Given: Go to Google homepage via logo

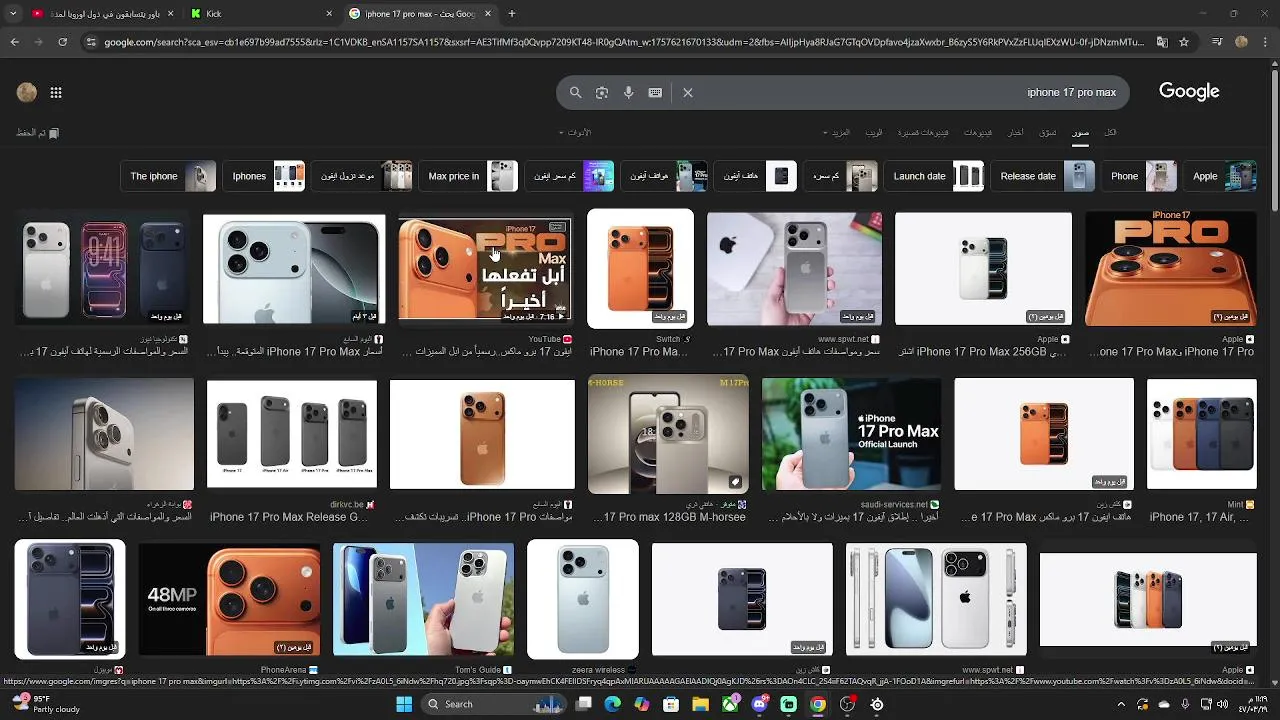Looking at the screenshot, I should click(1189, 91).
